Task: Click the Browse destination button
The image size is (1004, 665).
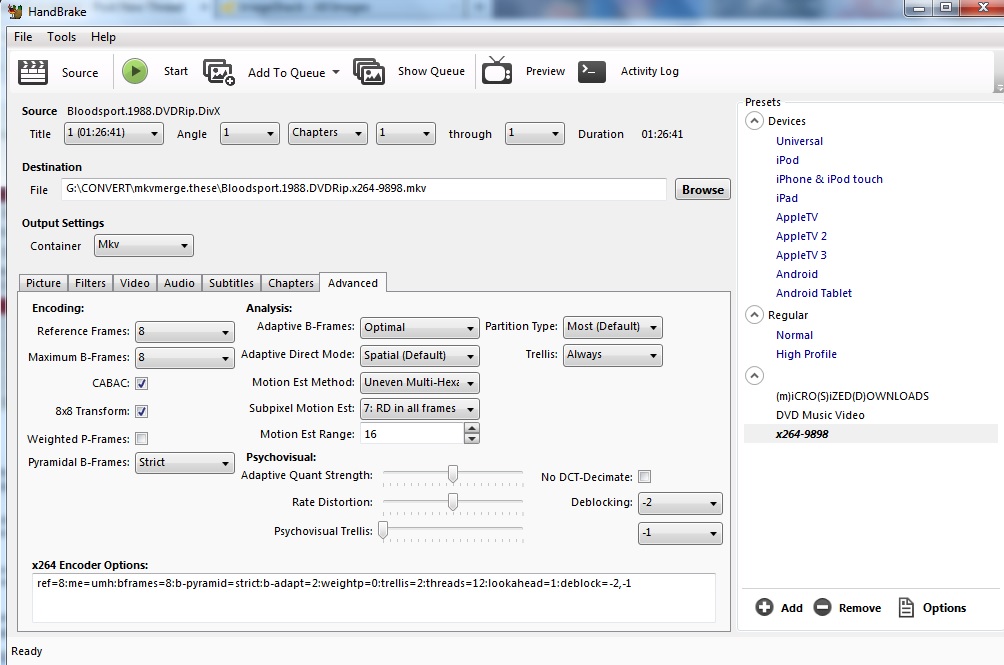Action: (703, 190)
